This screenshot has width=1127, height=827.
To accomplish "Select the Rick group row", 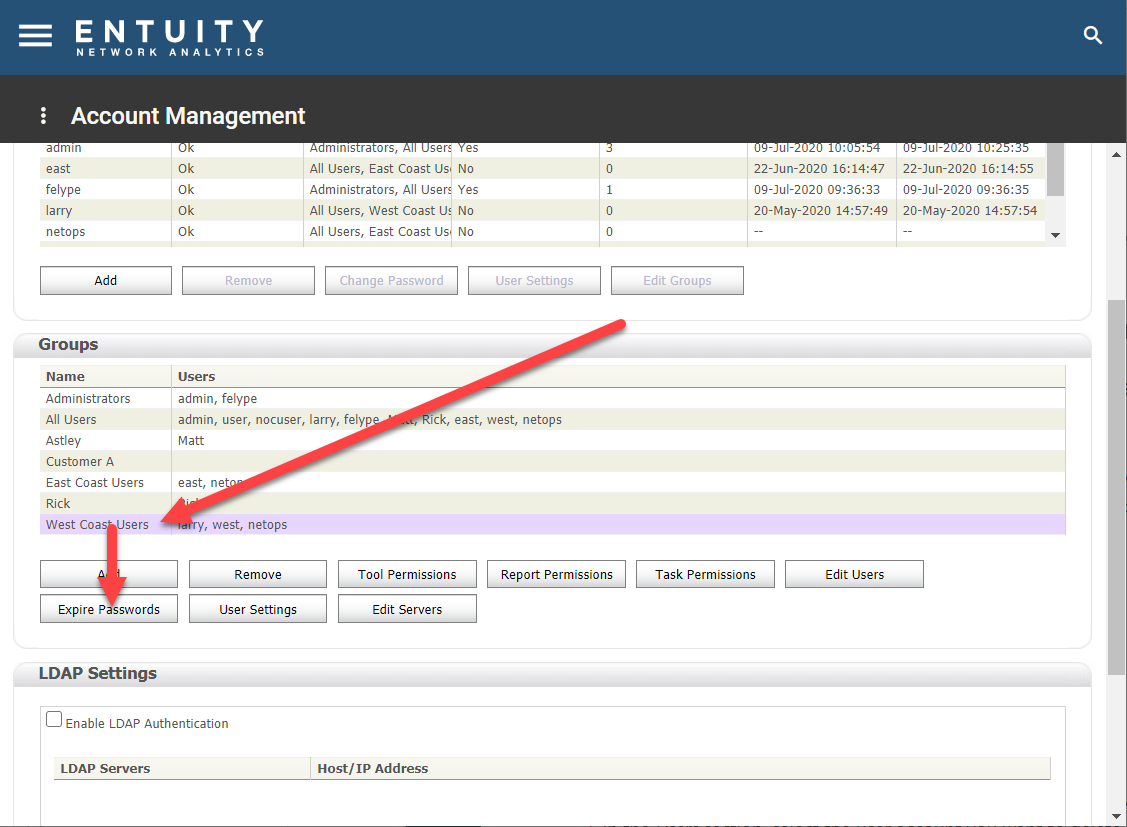I will (x=552, y=504).
